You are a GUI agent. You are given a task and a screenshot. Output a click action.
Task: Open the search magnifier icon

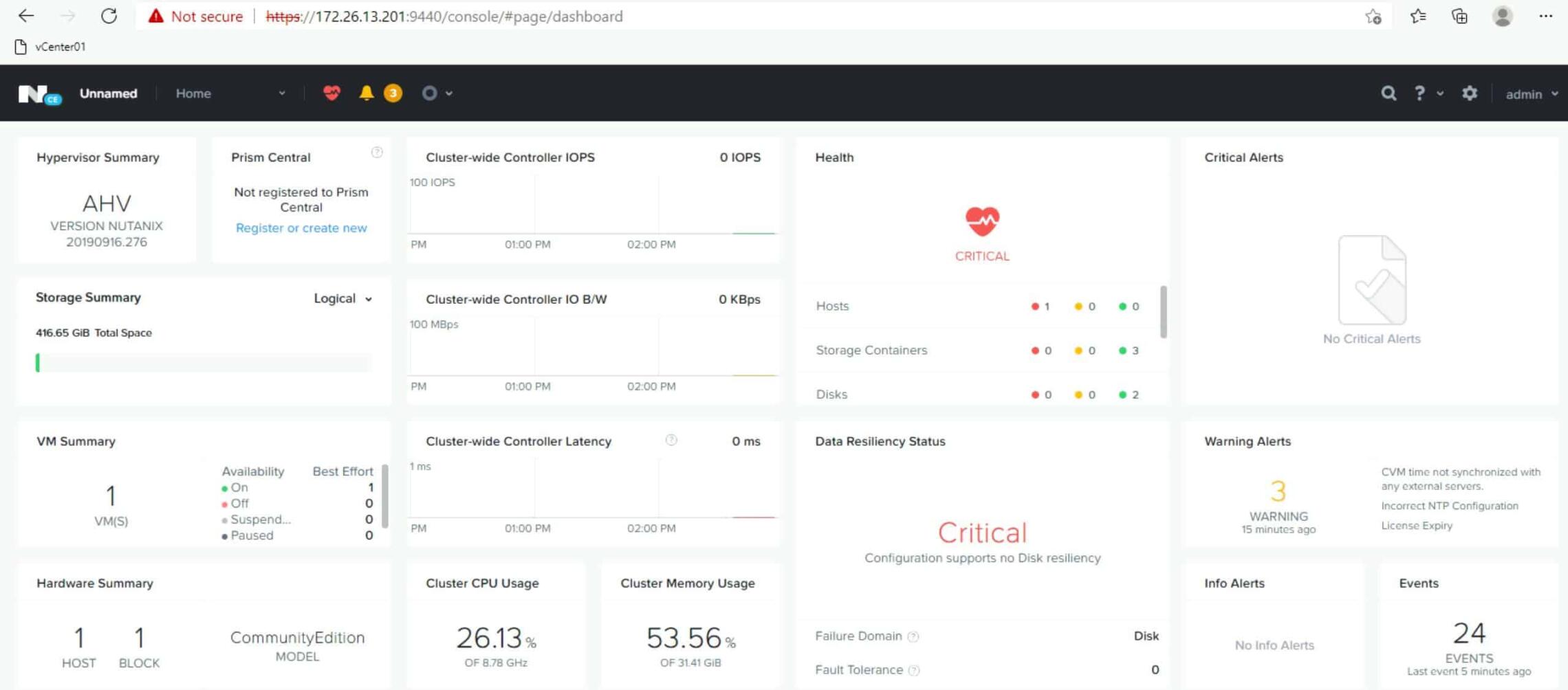(x=1388, y=93)
